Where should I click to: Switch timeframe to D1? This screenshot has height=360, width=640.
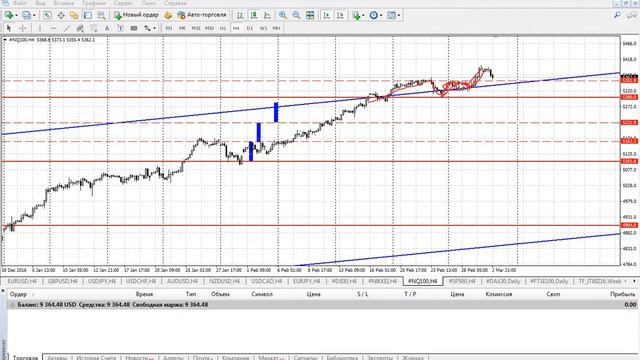(x=250, y=28)
